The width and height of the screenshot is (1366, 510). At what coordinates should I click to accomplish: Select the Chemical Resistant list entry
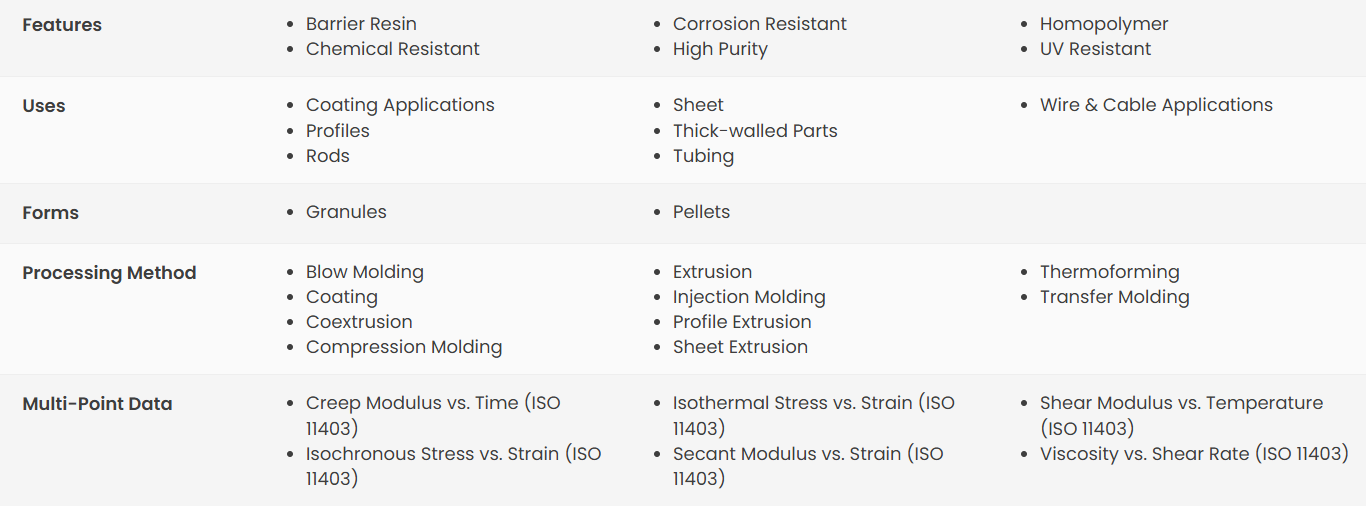point(393,49)
